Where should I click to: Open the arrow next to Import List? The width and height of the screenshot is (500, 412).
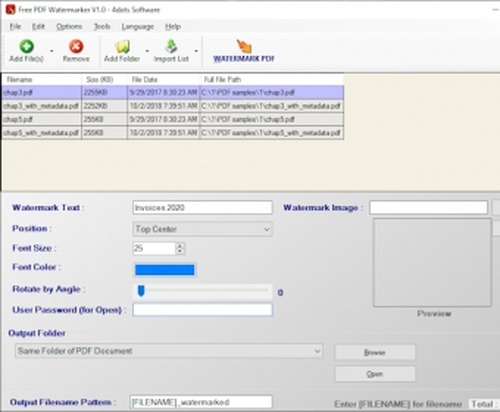[x=196, y=51]
